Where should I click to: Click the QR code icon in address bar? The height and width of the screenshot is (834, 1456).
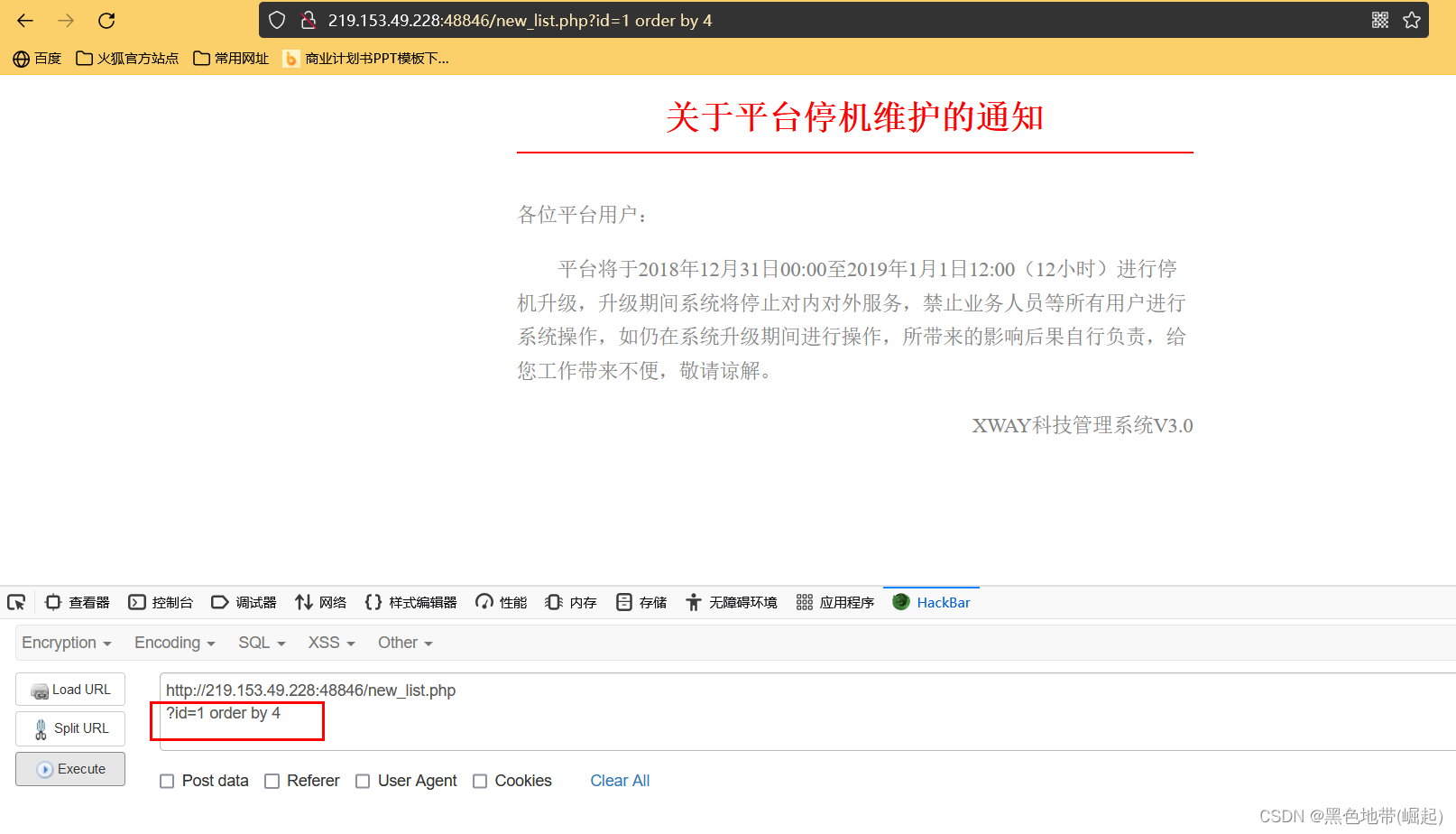[x=1379, y=20]
